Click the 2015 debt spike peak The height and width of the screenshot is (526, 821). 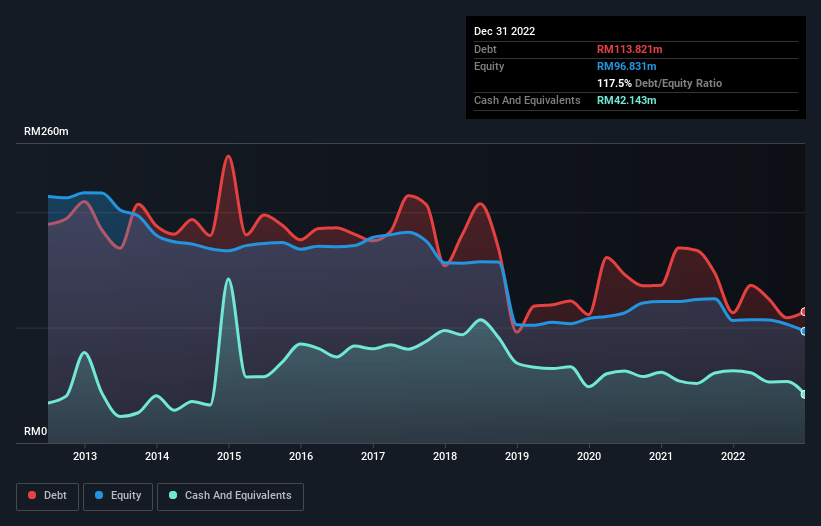(x=228, y=156)
